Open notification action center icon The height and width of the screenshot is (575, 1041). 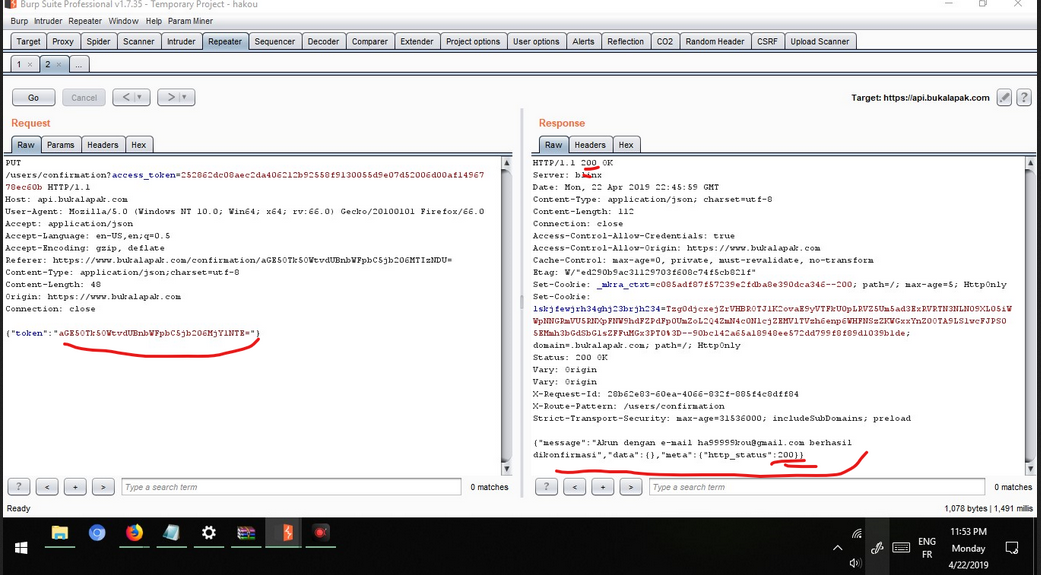1012,548
